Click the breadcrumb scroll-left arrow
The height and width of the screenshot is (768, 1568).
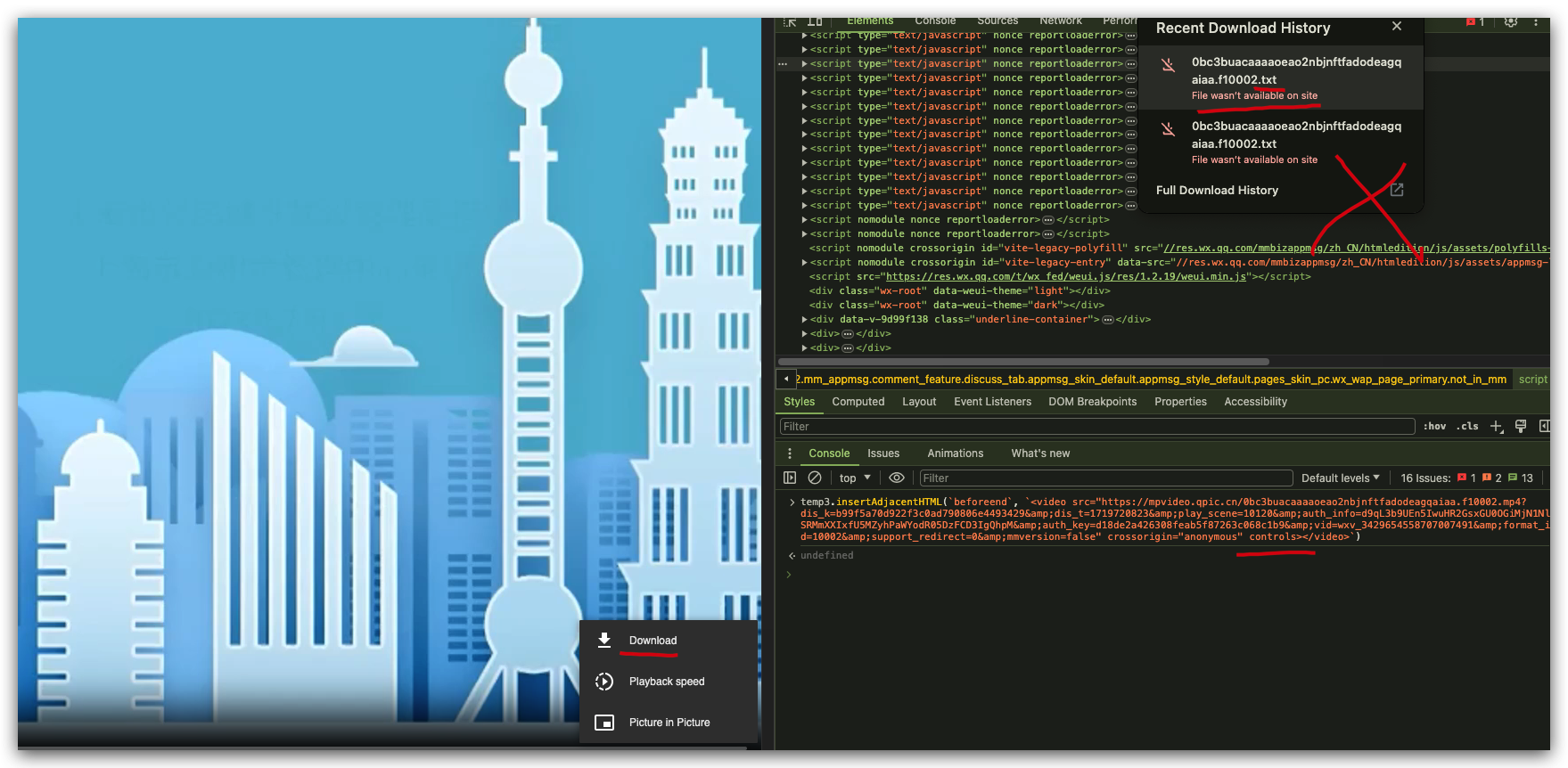(x=785, y=380)
